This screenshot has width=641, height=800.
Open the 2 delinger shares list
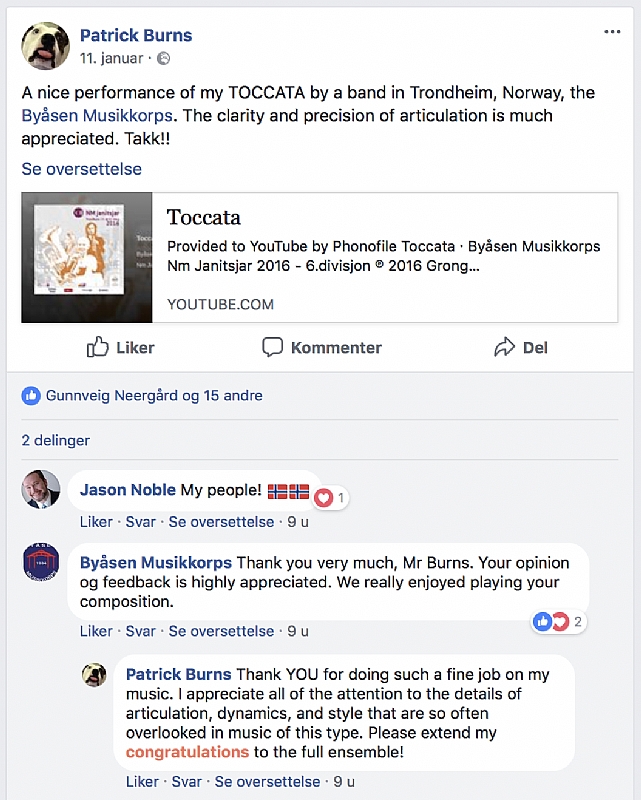pyautogui.click(x=56, y=440)
